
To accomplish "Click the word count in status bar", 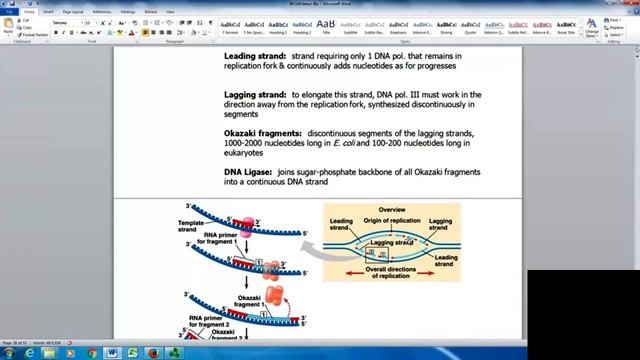I will (47, 343).
